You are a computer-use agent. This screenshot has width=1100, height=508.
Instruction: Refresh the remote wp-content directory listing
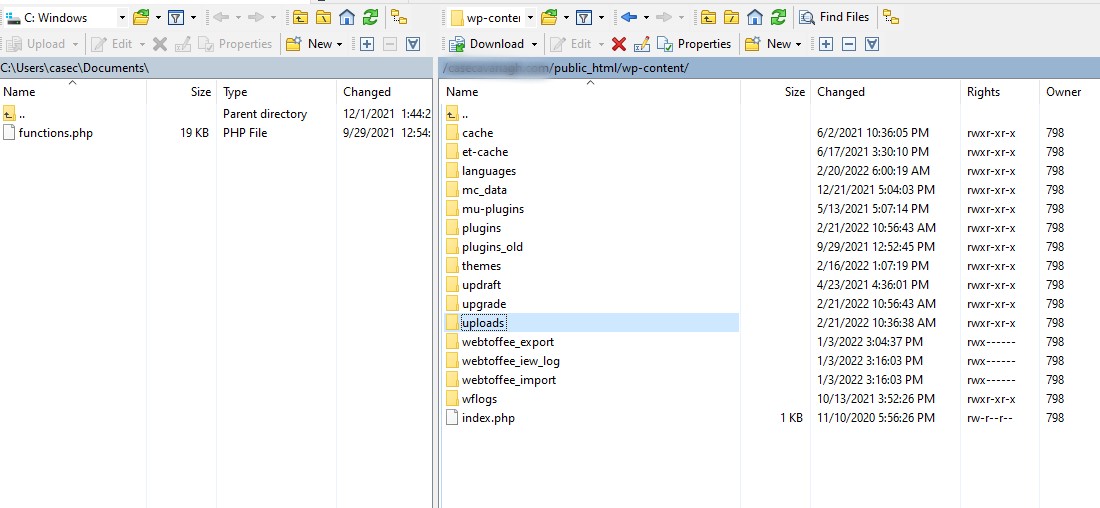point(778,17)
